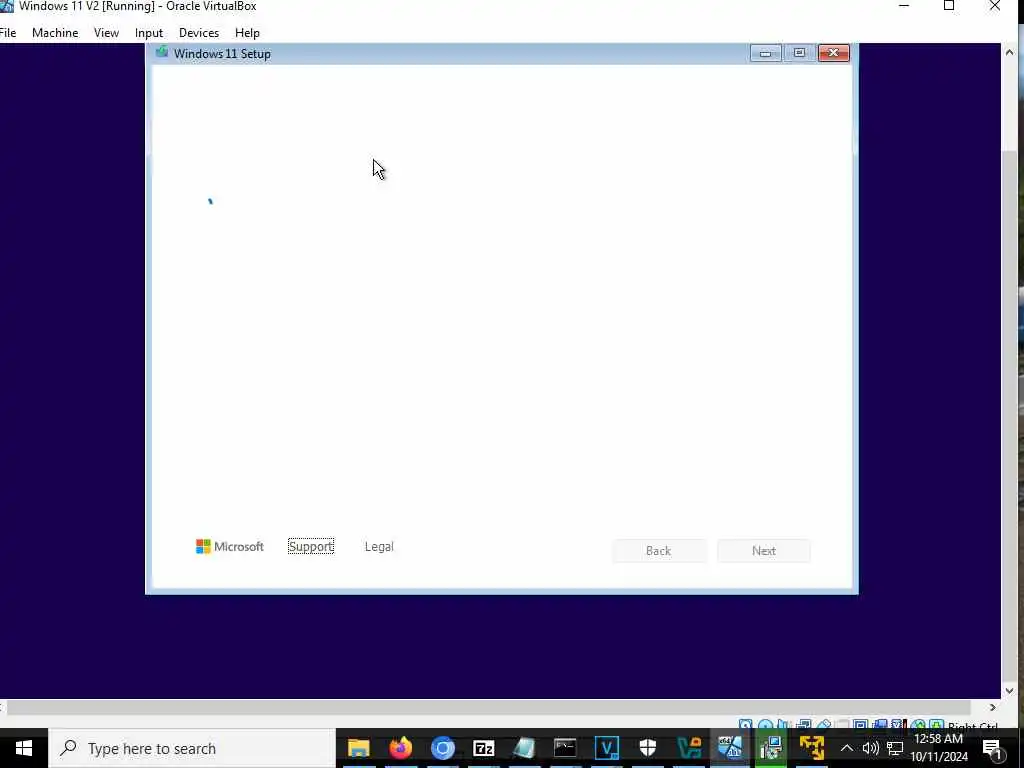Viewport: 1024px width, 768px height.
Task: Open File Explorer from the taskbar
Action: [x=359, y=748]
